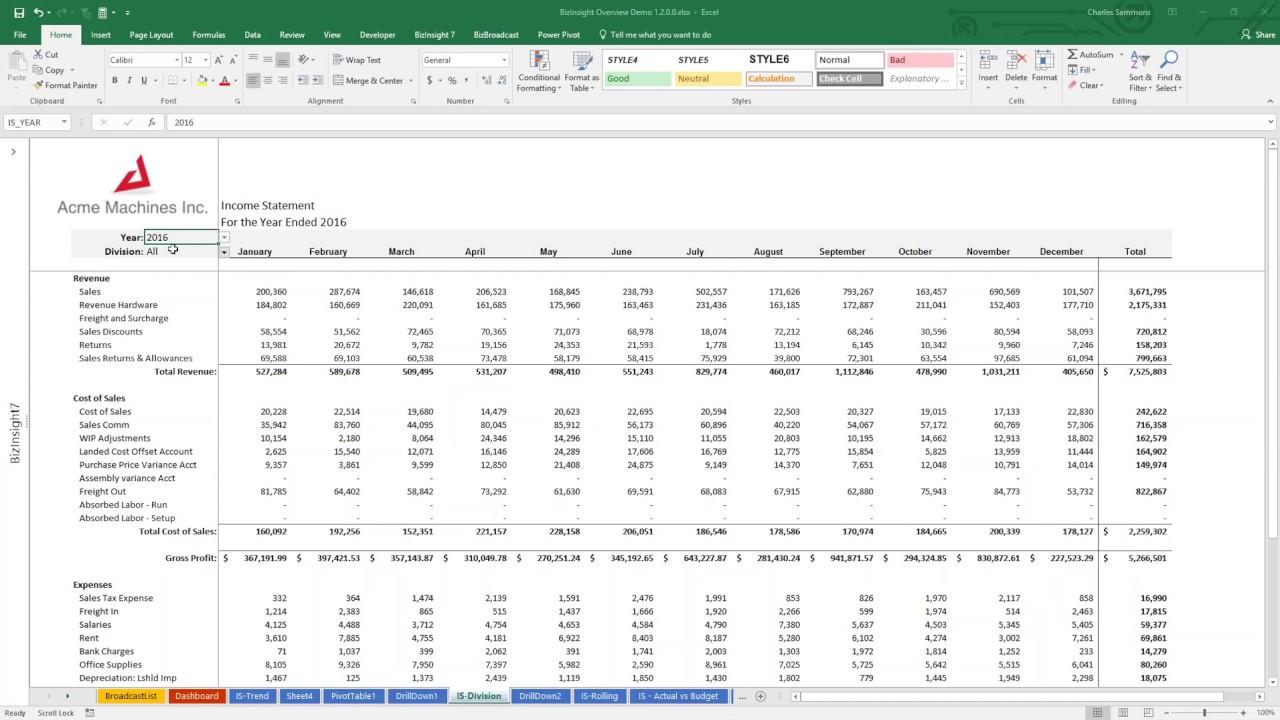This screenshot has width=1280, height=720.
Task: Click the Paste clipboard icon
Action: 16,62
